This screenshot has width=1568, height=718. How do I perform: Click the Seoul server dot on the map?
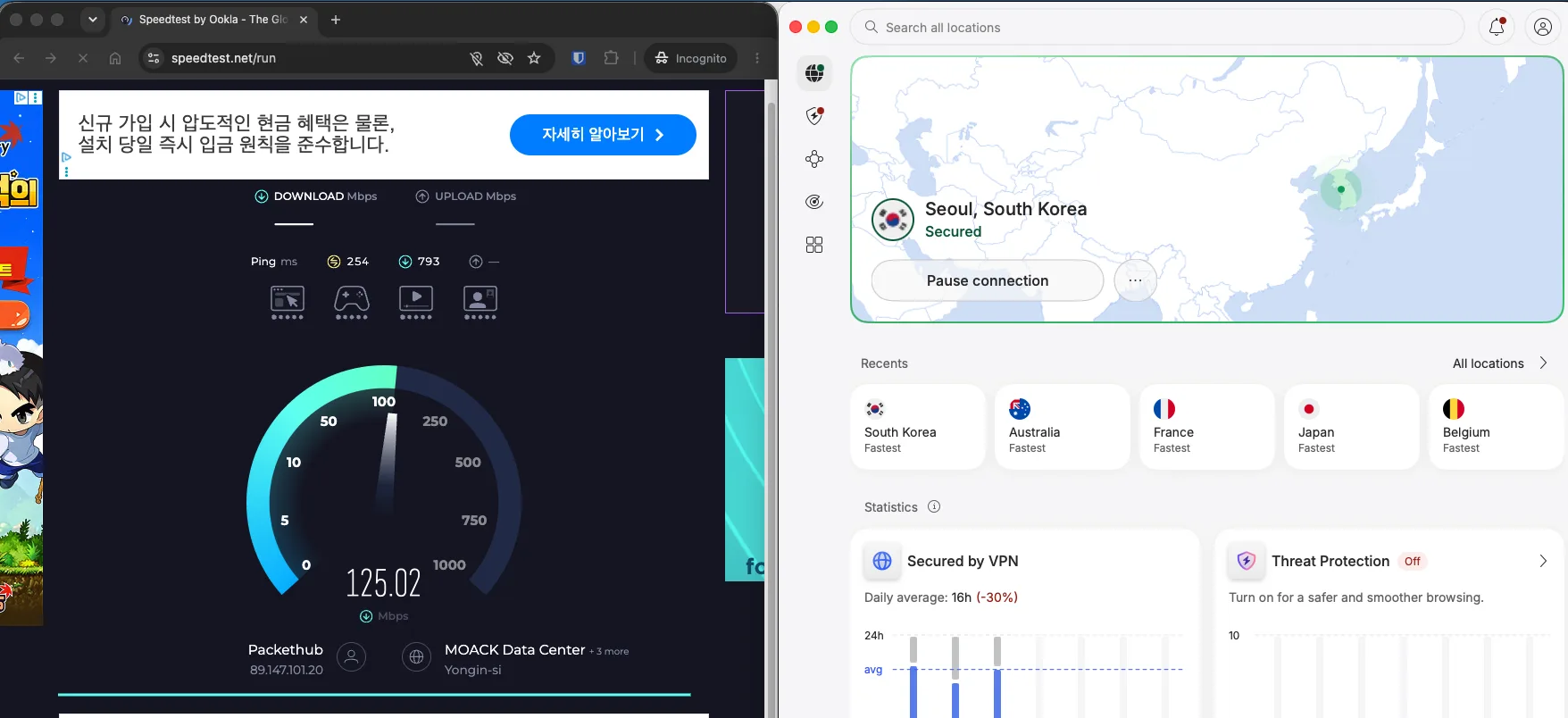coord(1340,189)
